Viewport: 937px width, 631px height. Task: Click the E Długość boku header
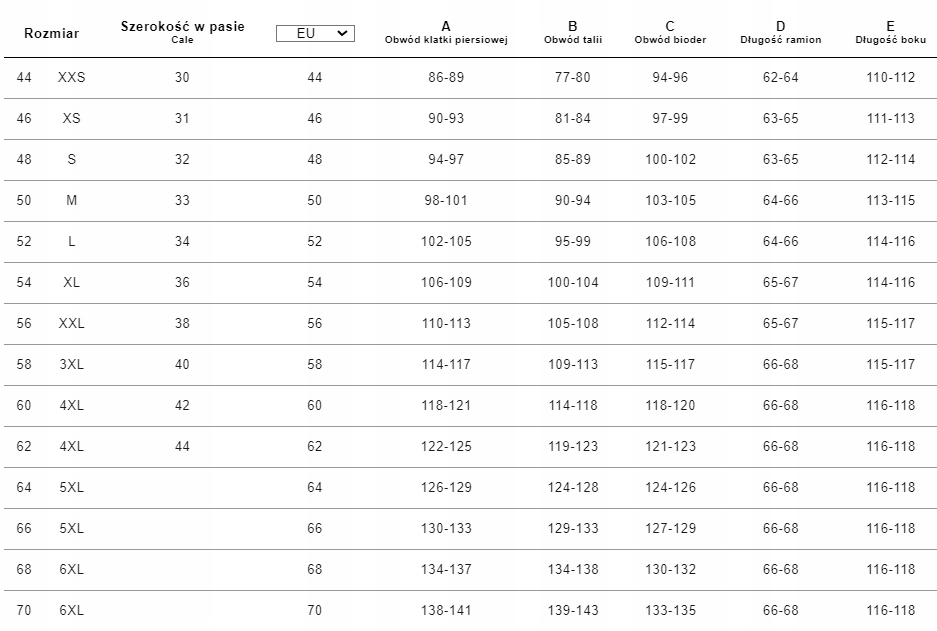890,32
